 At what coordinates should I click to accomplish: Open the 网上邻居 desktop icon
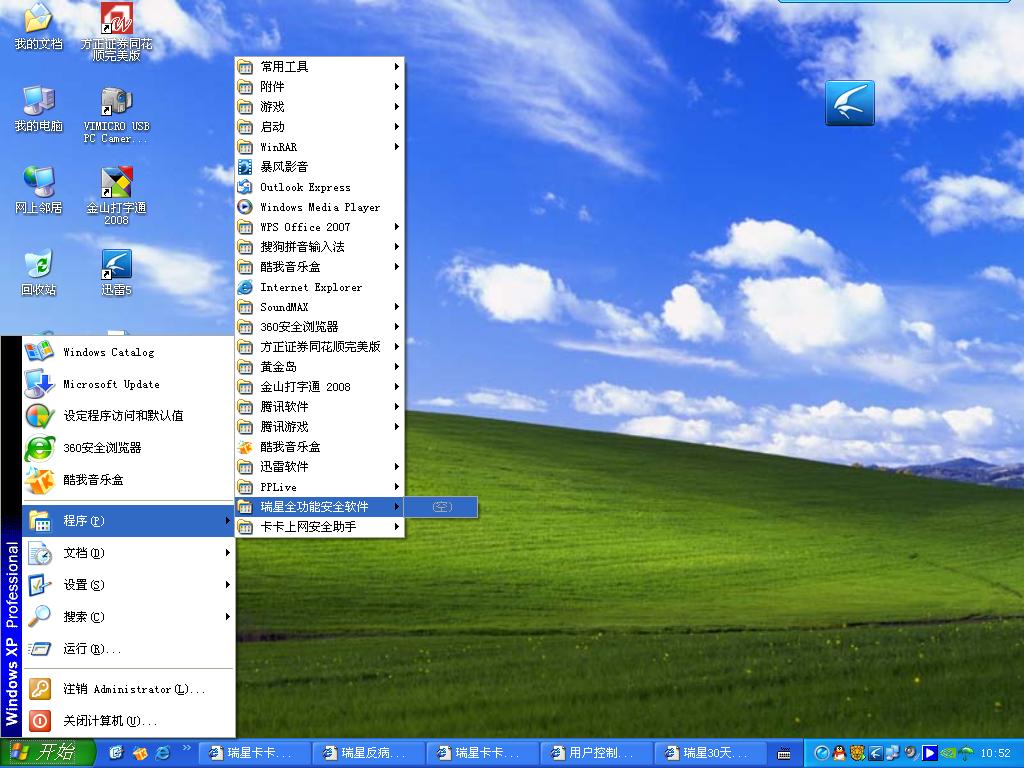point(38,185)
